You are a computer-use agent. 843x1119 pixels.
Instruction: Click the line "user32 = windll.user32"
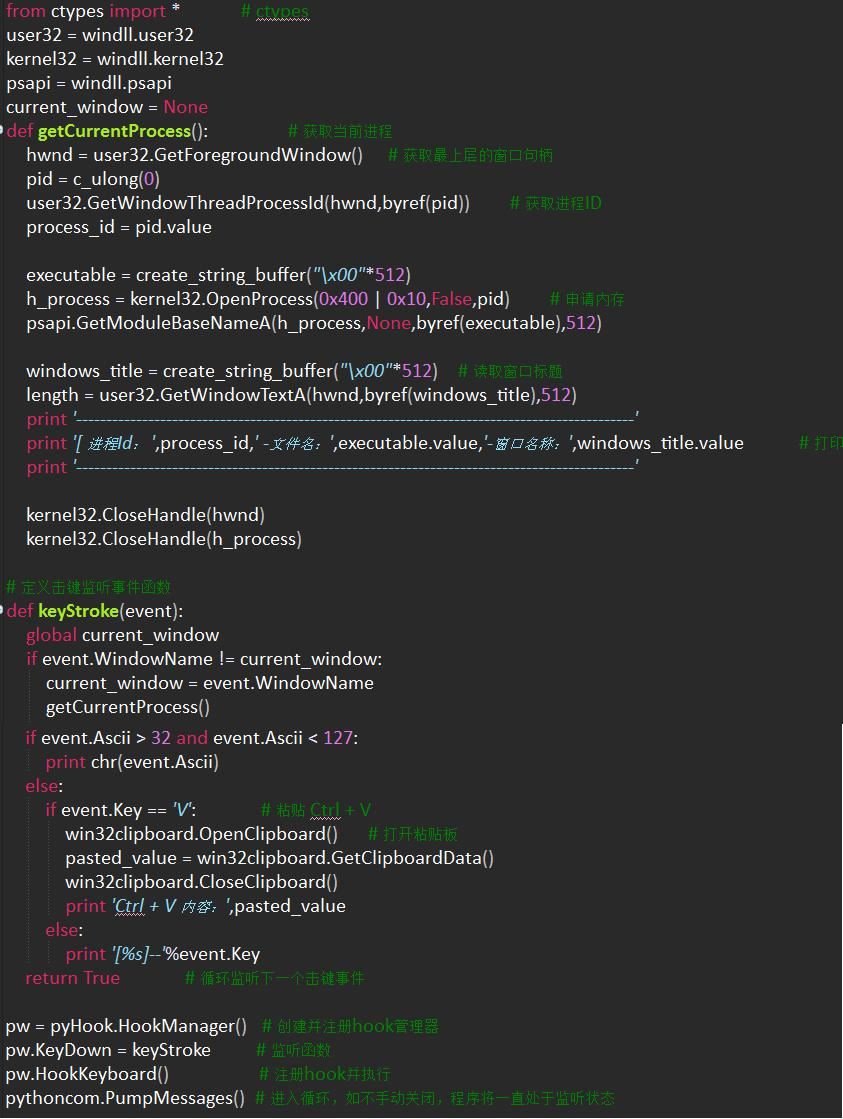point(100,35)
